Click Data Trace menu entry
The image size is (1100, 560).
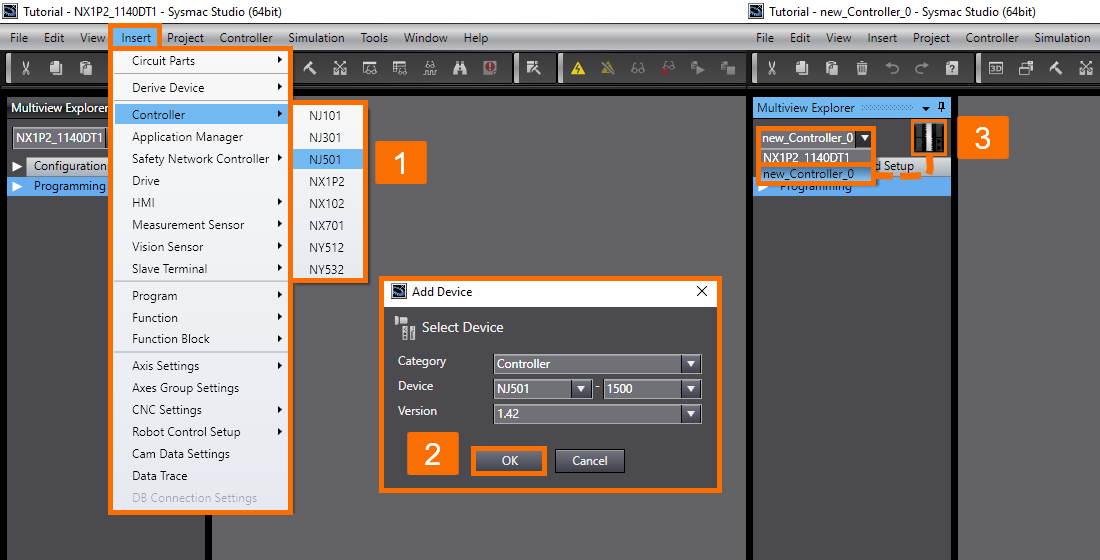(x=201, y=476)
